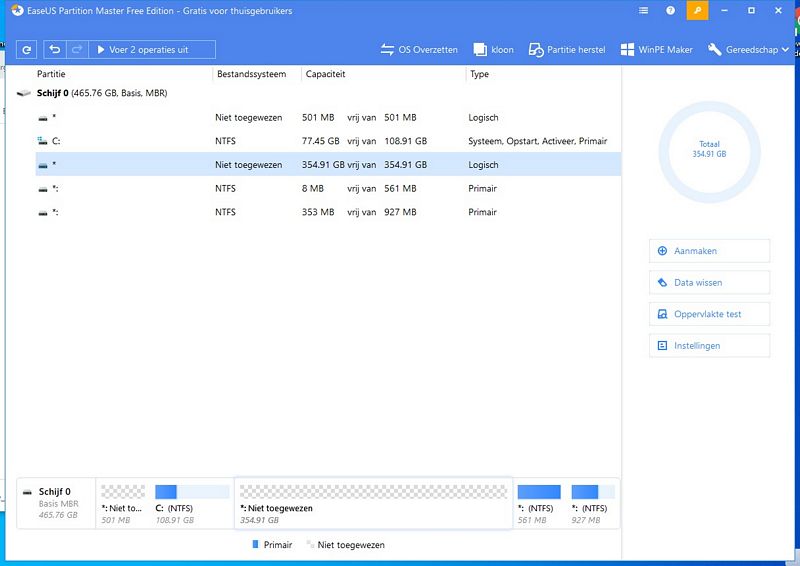Click the Type column header

point(480,74)
